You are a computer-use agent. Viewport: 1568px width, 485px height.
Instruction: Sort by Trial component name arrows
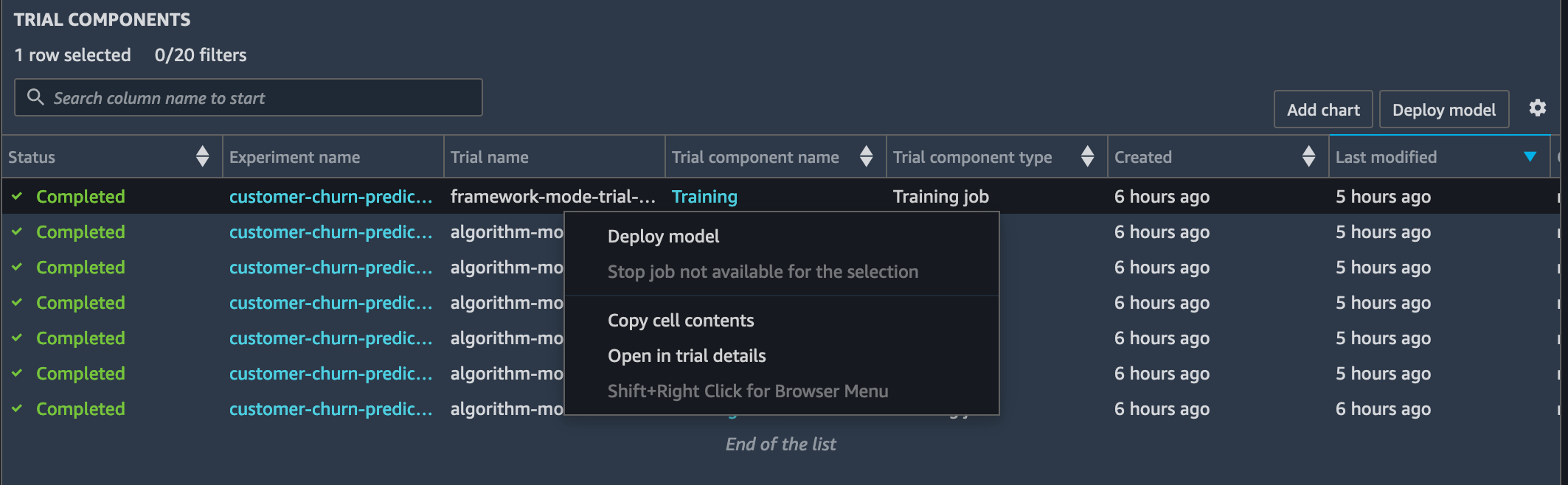(x=866, y=156)
